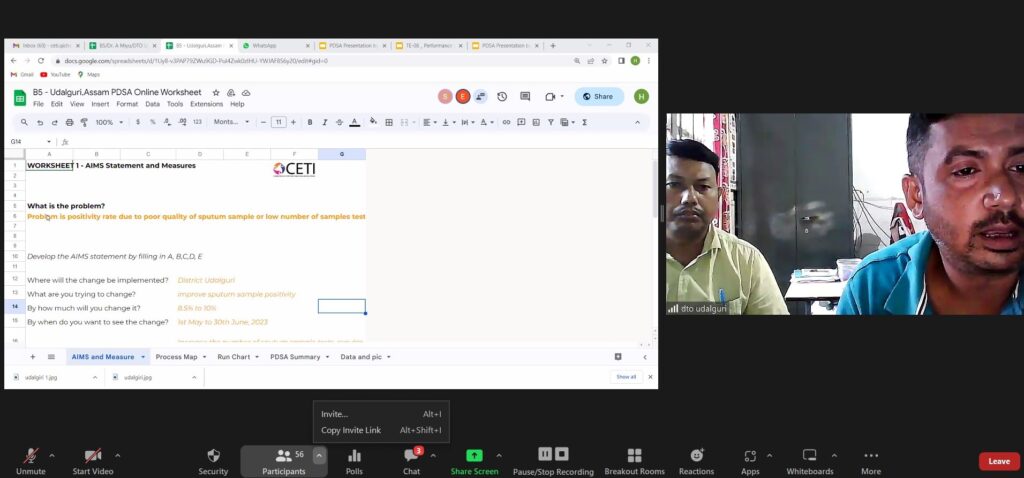Click the print icon in Sheets toolbar
The width and height of the screenshot is (1024, 478).
point(69,122)
